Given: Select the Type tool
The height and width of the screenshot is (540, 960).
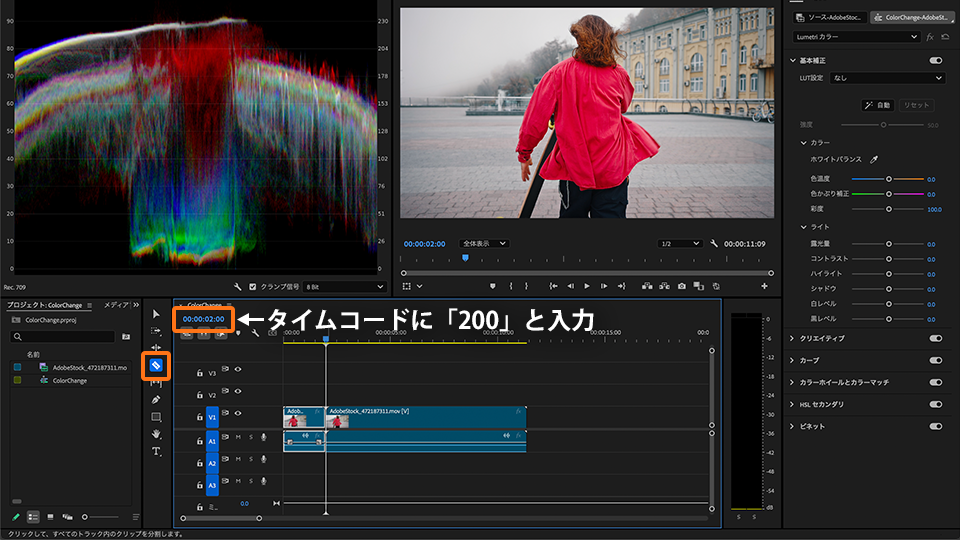Looking at the screenshot, I should click(156, 452).
